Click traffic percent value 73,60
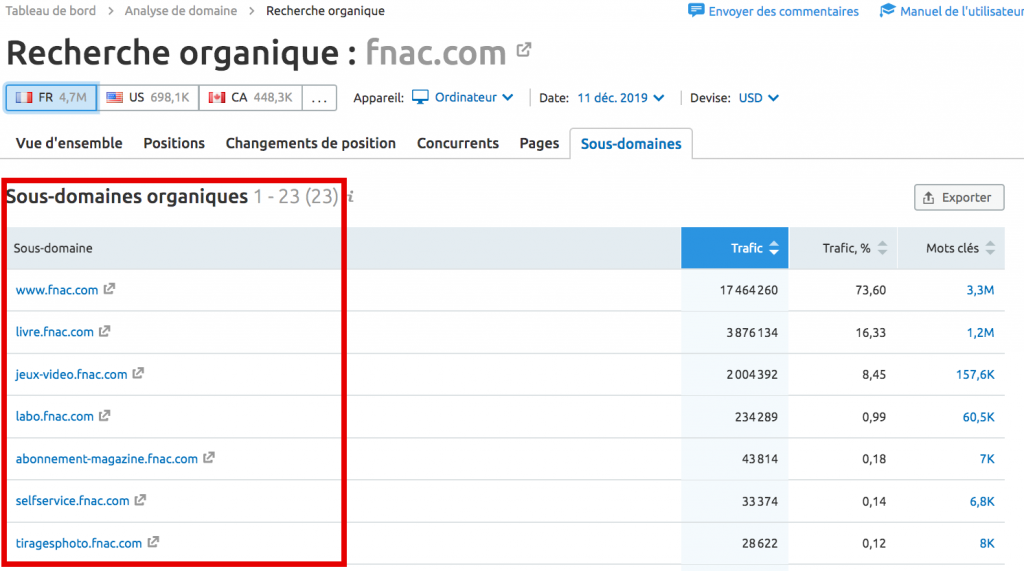Image resolution: width=1024 pixels, height=571 pixels. 871,290
